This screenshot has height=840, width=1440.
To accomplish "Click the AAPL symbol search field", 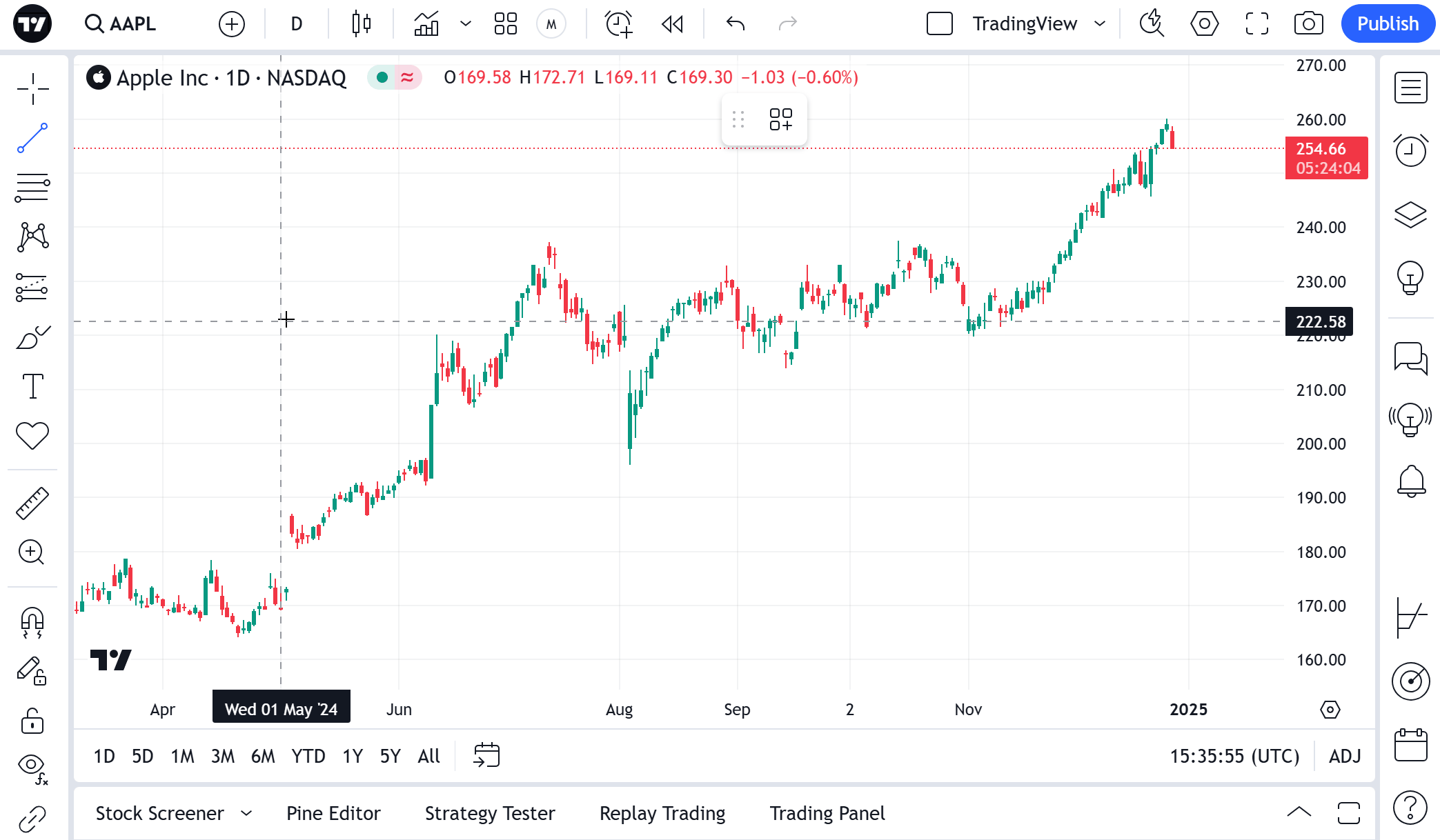I will click(131, 24).
